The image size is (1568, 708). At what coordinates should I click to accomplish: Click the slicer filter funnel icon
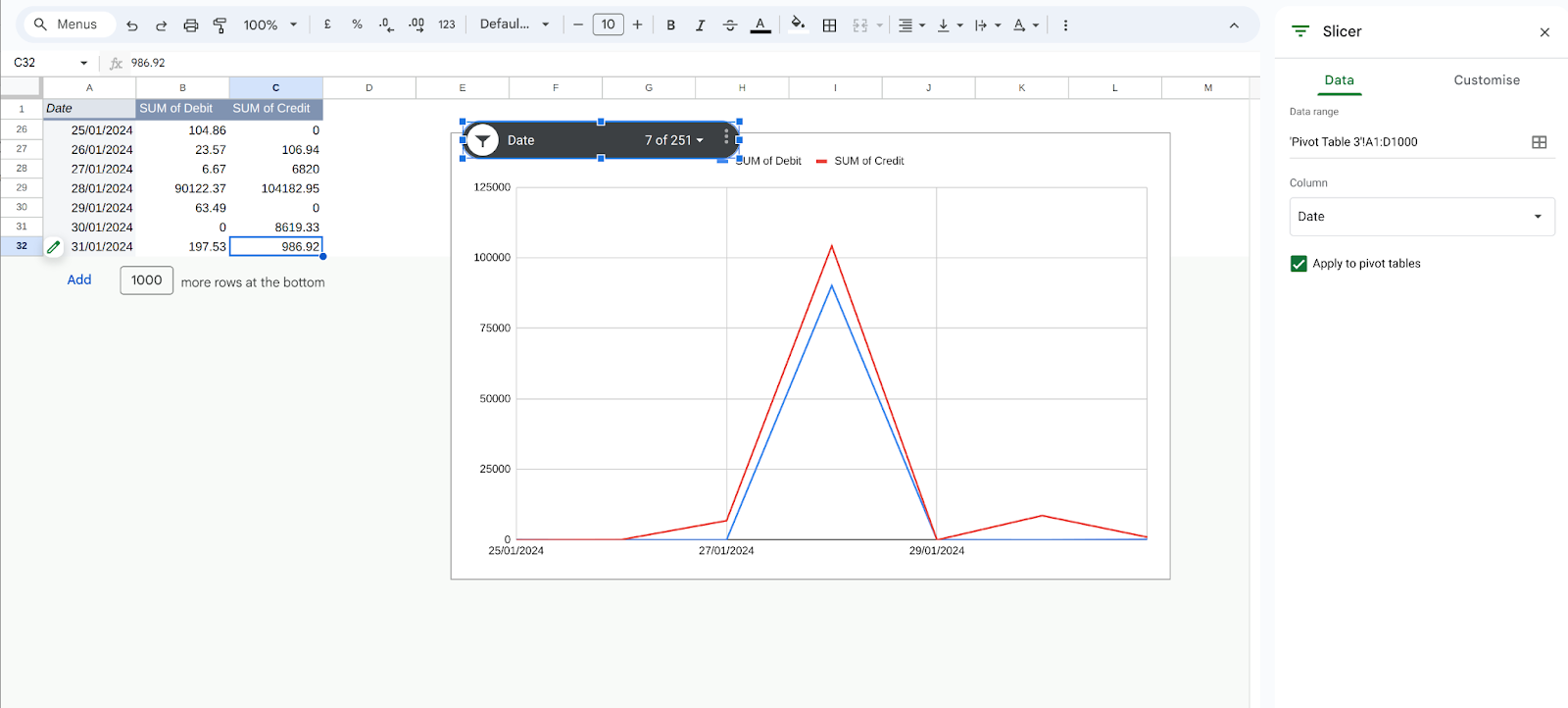(x=482, y=140)
